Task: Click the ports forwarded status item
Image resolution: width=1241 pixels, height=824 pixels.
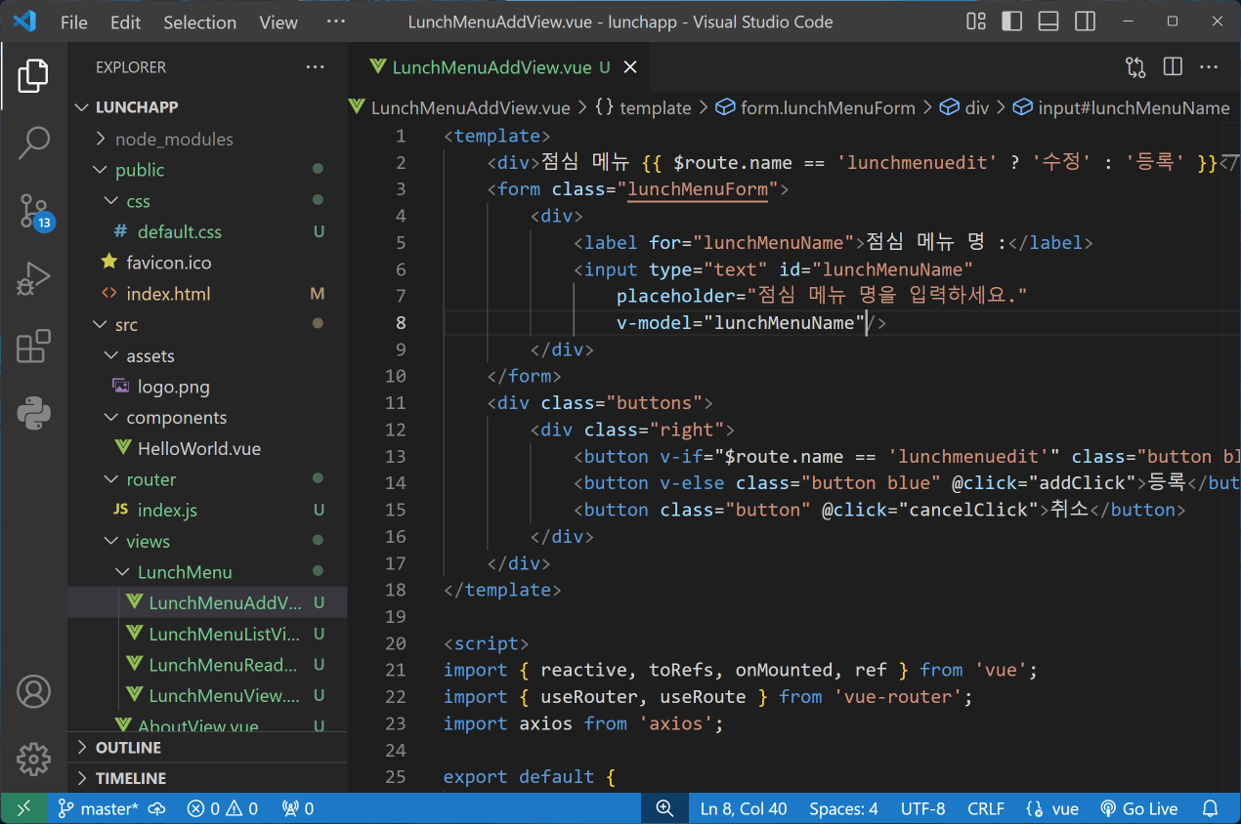Action: (298, 808)
